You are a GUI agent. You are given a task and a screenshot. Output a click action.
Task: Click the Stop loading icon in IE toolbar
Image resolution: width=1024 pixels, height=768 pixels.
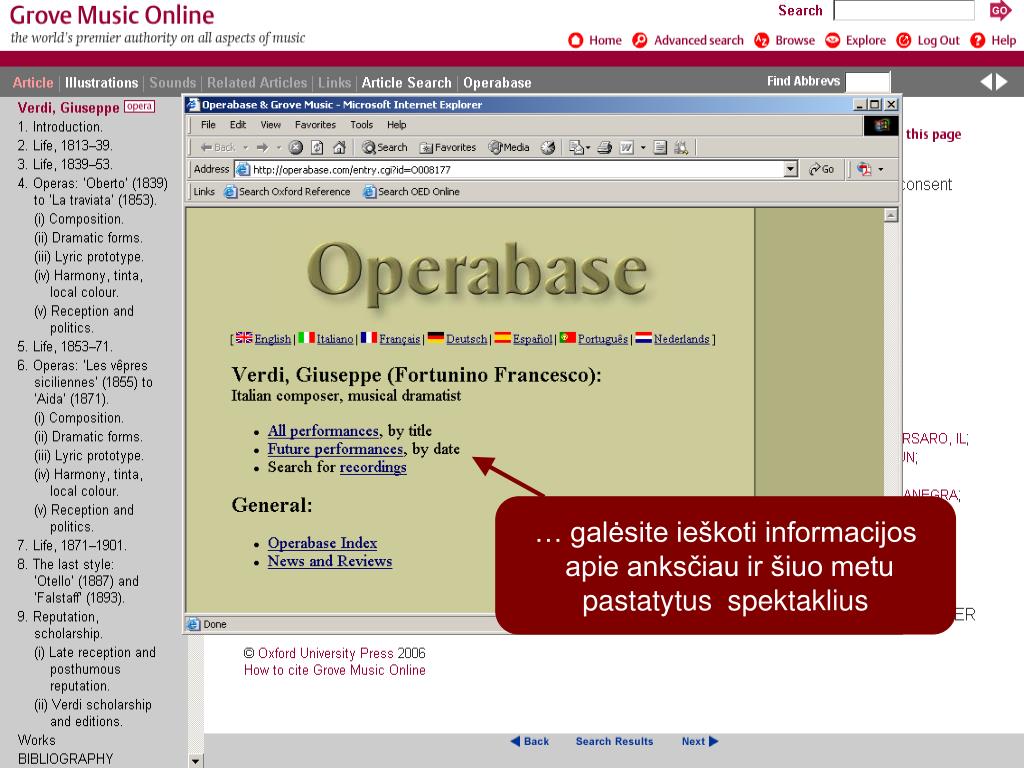pyautogui.click(x=296, y=148)
